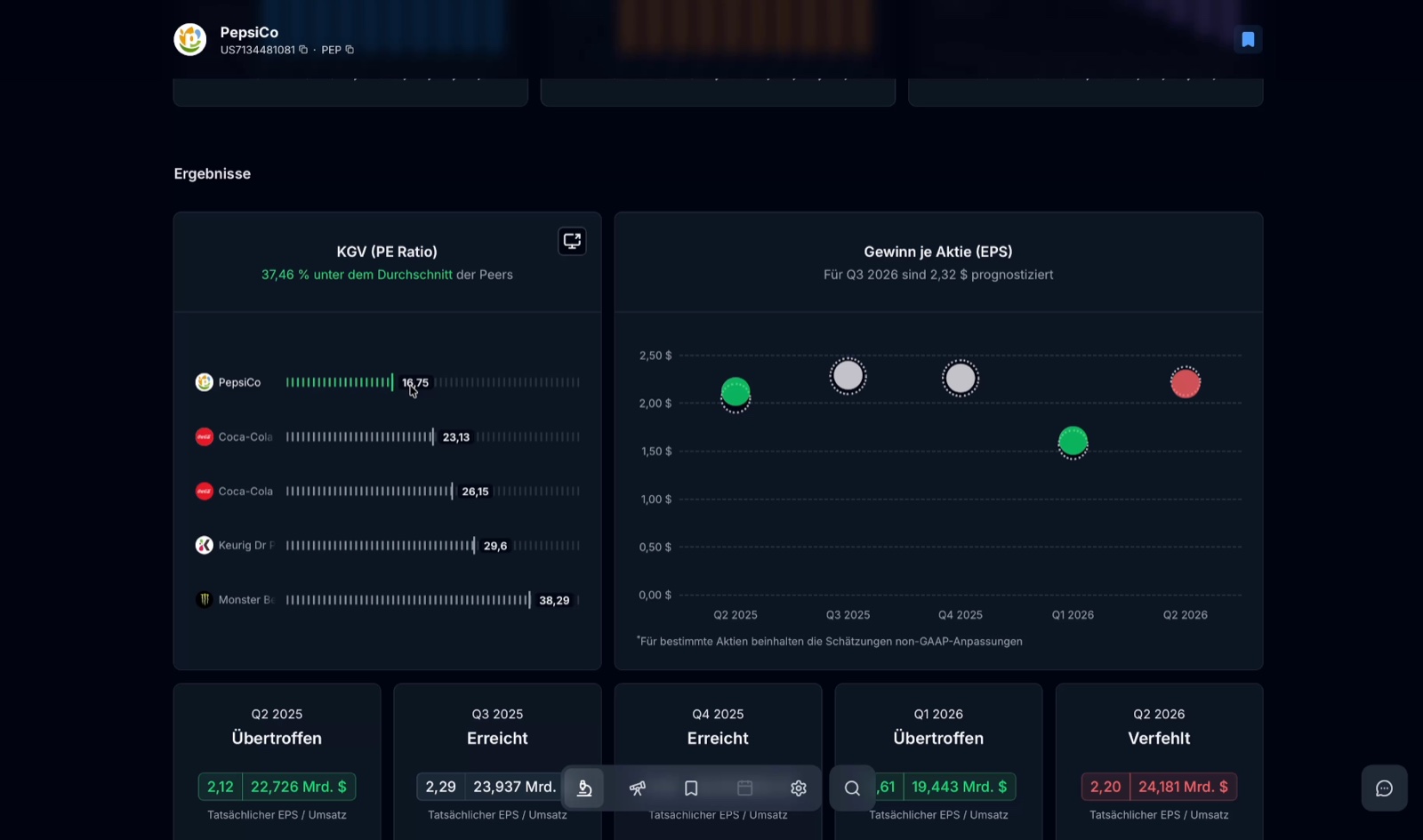Click the revenue badge 19,443 Mrd. $
This screenshot has height=840, width=1423.
[960, 787]
